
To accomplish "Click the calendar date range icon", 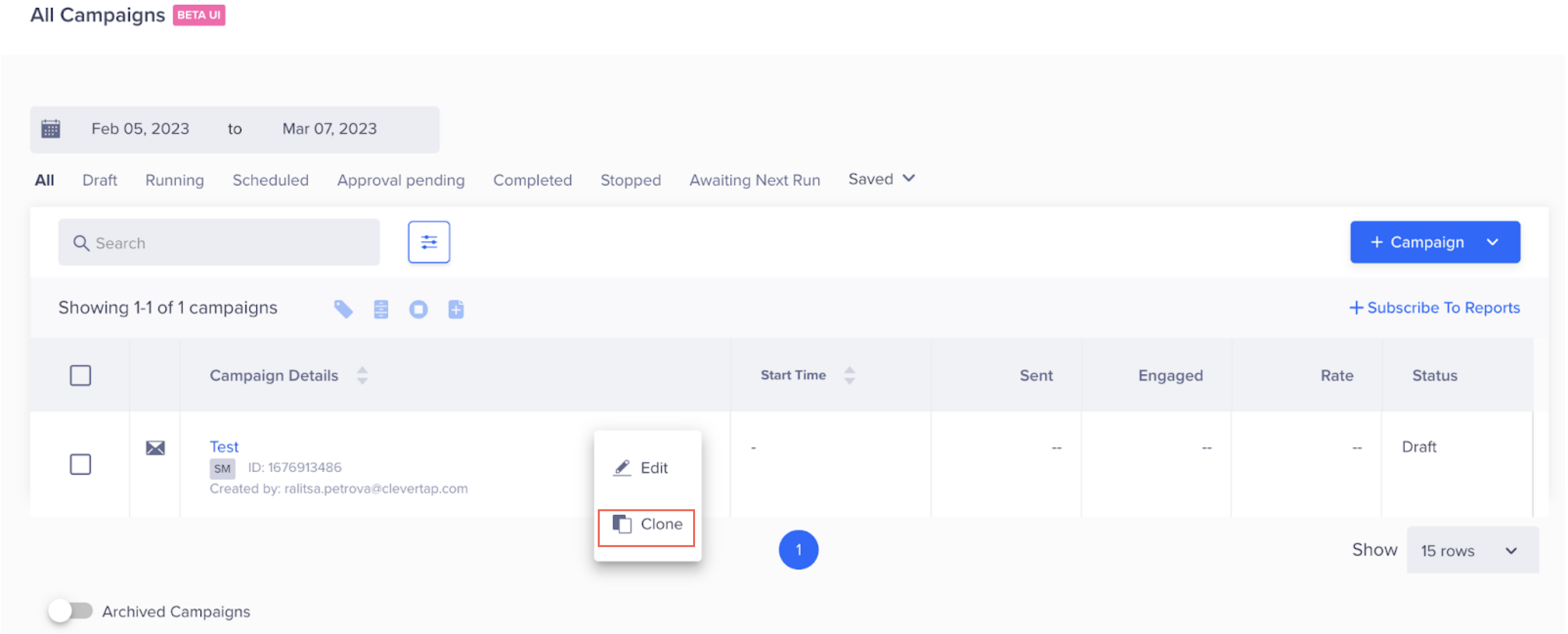I will pyautogui.click(x=50, y=129).
